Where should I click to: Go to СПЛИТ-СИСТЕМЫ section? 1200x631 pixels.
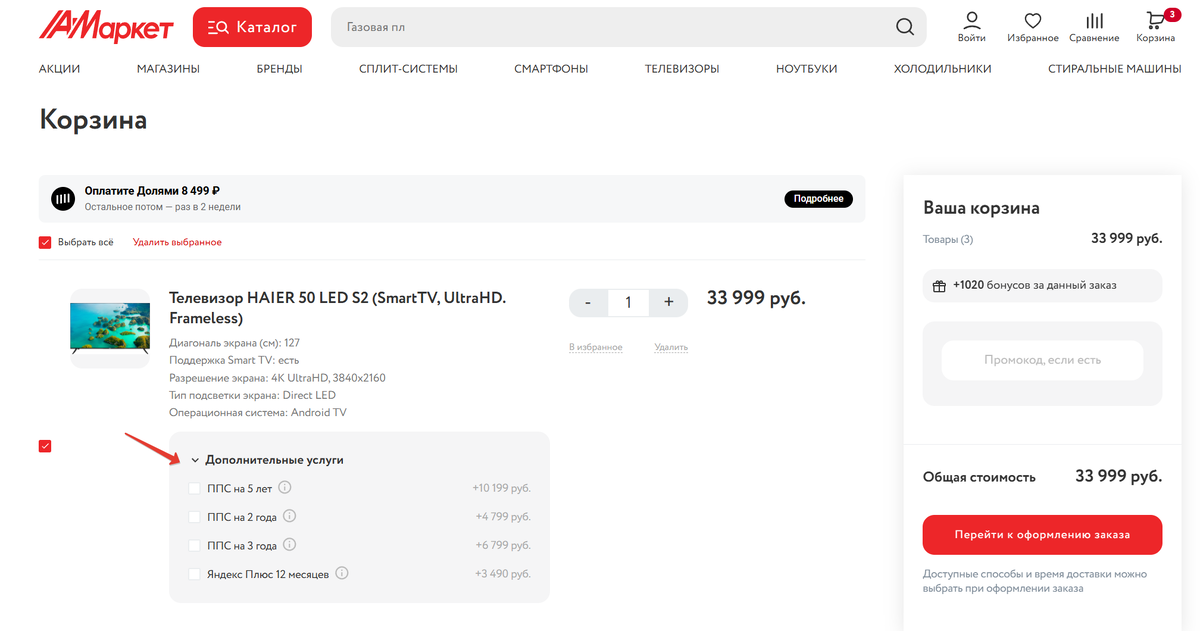408,69
